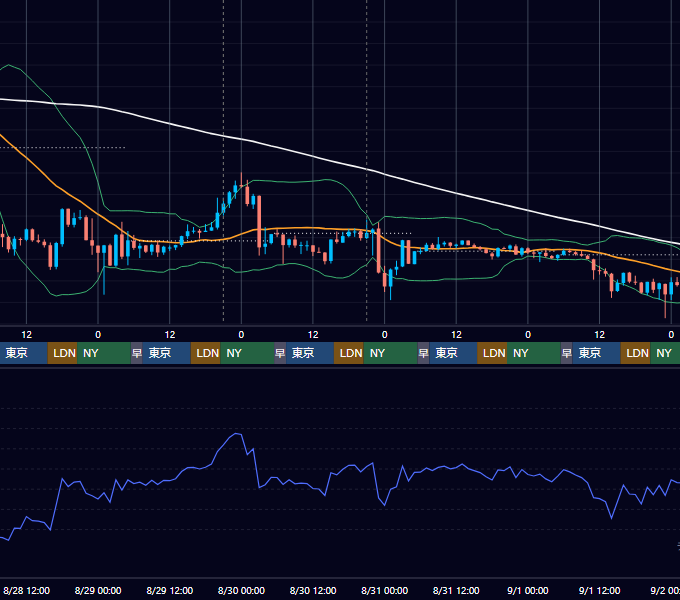
Task: Select the LDN session block for 8/29
Action: tap(206, 353)
